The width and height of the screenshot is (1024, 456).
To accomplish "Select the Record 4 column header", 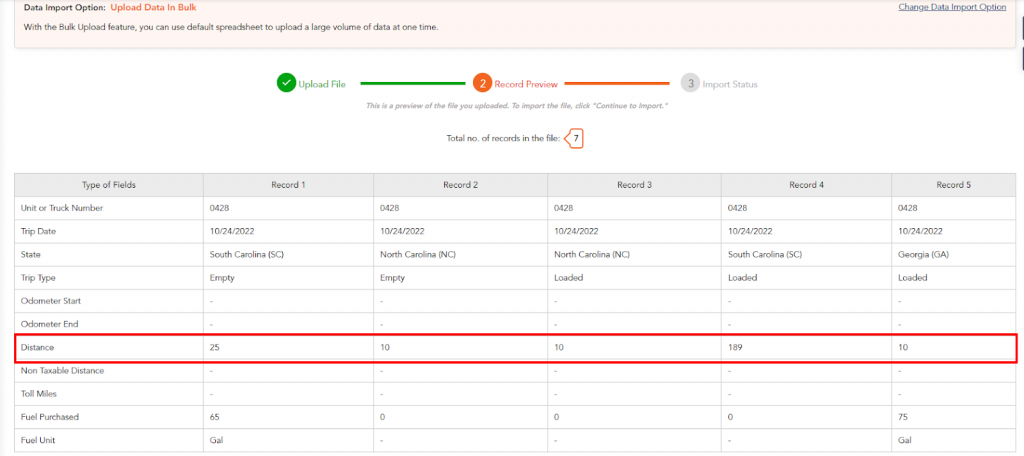I will 807,185.
